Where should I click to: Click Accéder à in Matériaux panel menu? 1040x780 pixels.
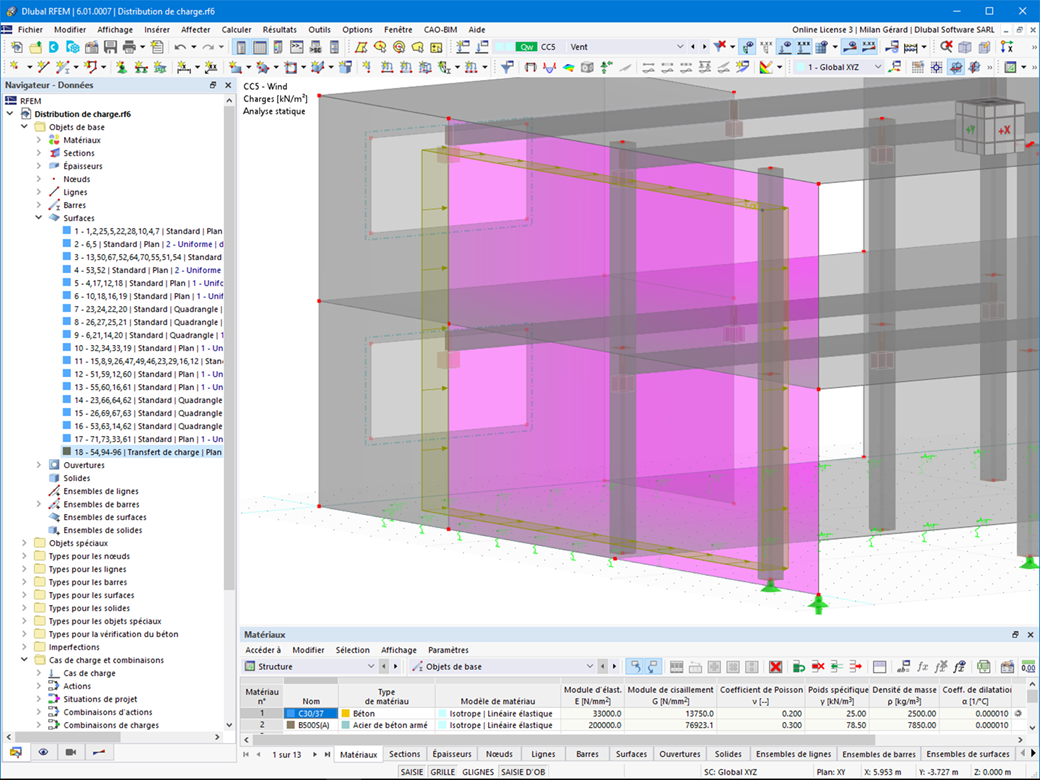tap(263, 650)
